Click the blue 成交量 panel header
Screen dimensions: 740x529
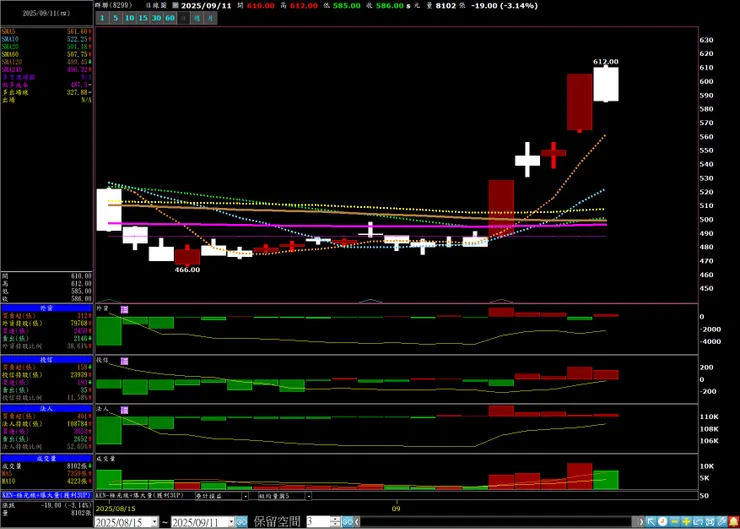click(46, 458)
